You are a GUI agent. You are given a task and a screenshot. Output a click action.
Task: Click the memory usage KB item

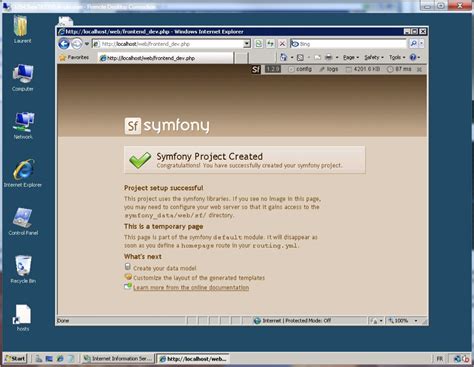tap(363, 69)
